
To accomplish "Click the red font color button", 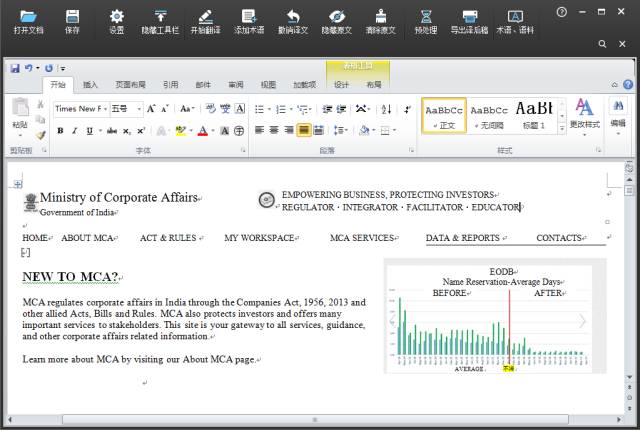I will coord(202,131).
